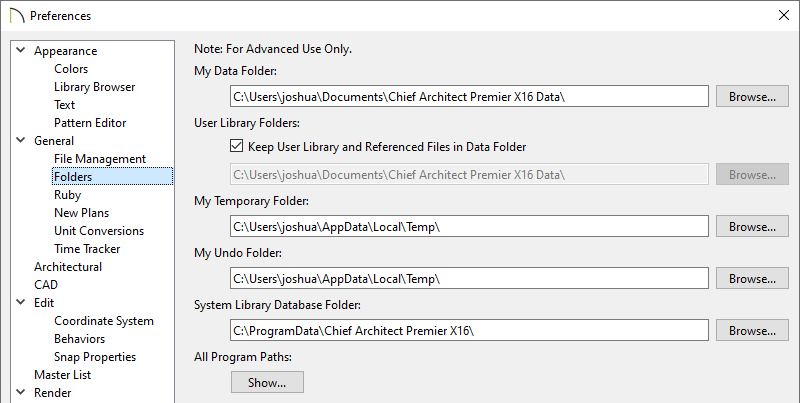Screen dimensions: 800x403
Task: Collapse the Edit tree section
Action: 21,302
